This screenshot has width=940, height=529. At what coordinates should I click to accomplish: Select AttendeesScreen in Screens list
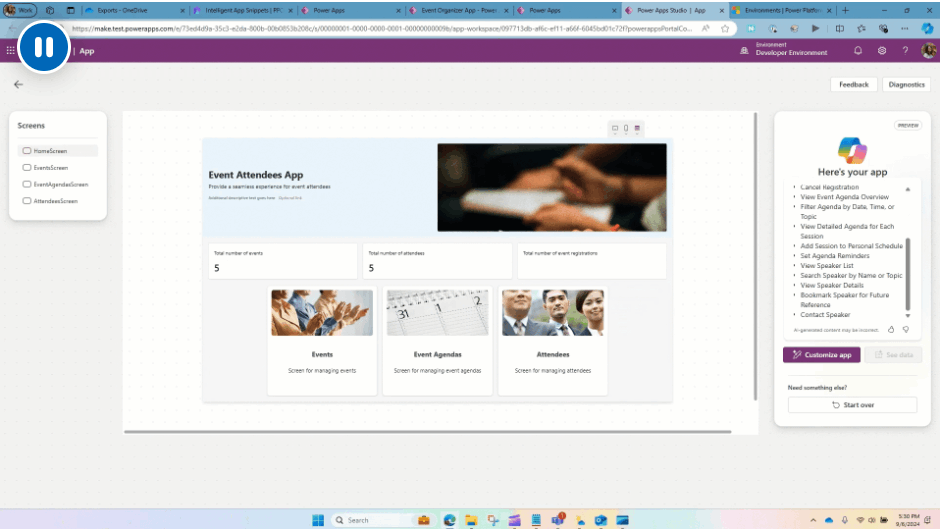[x=58, y=201]
